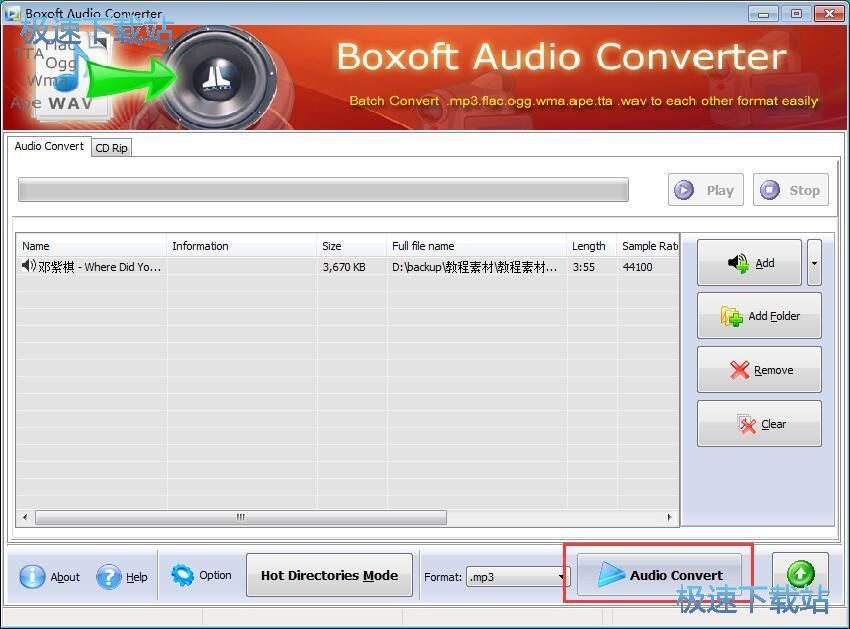Click the Add Folder icon button
The width and height of the screenshot is (850, 629).
(732, 316)
